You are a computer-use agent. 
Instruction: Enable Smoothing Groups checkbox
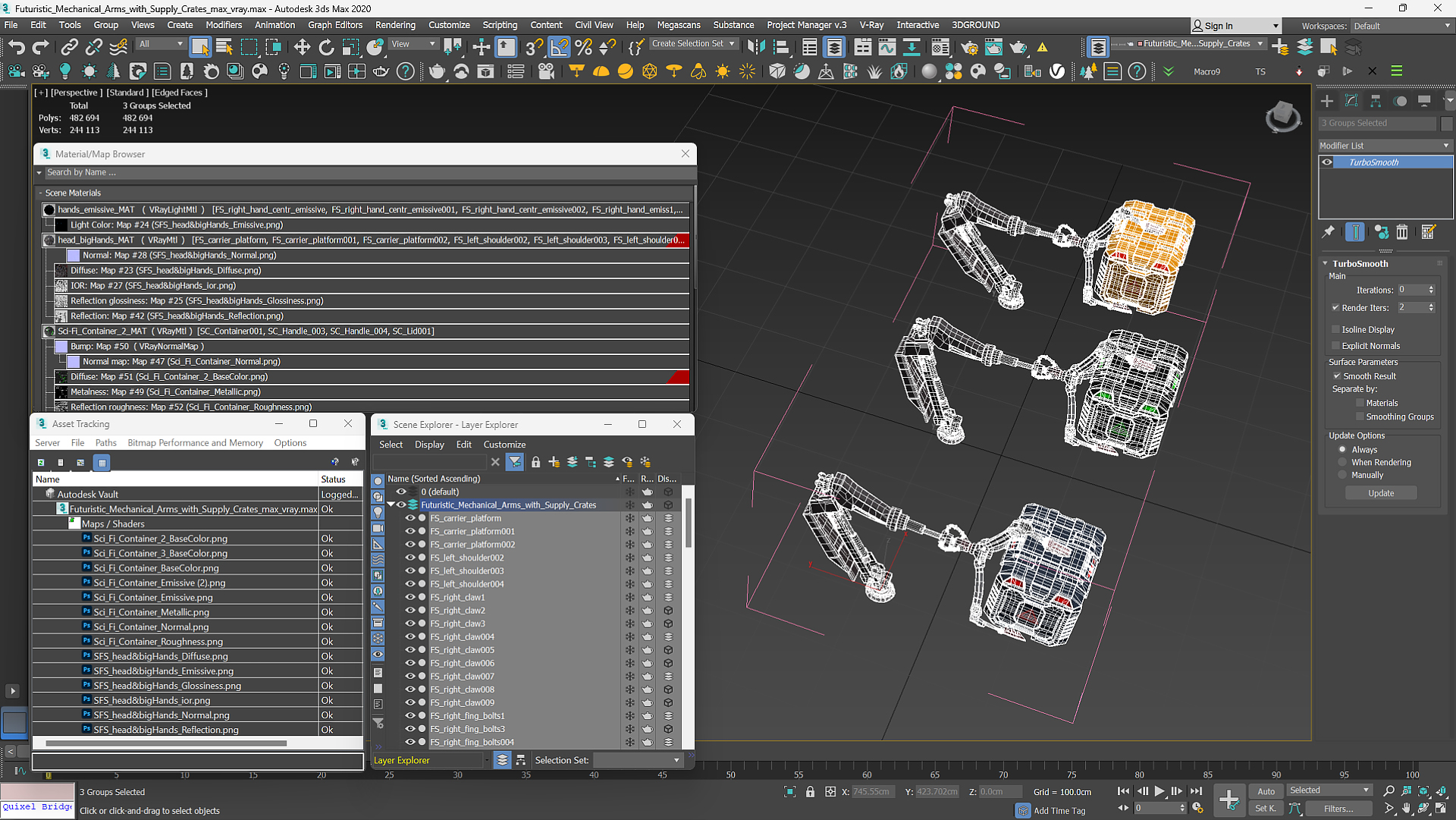tap(1360, 416)
